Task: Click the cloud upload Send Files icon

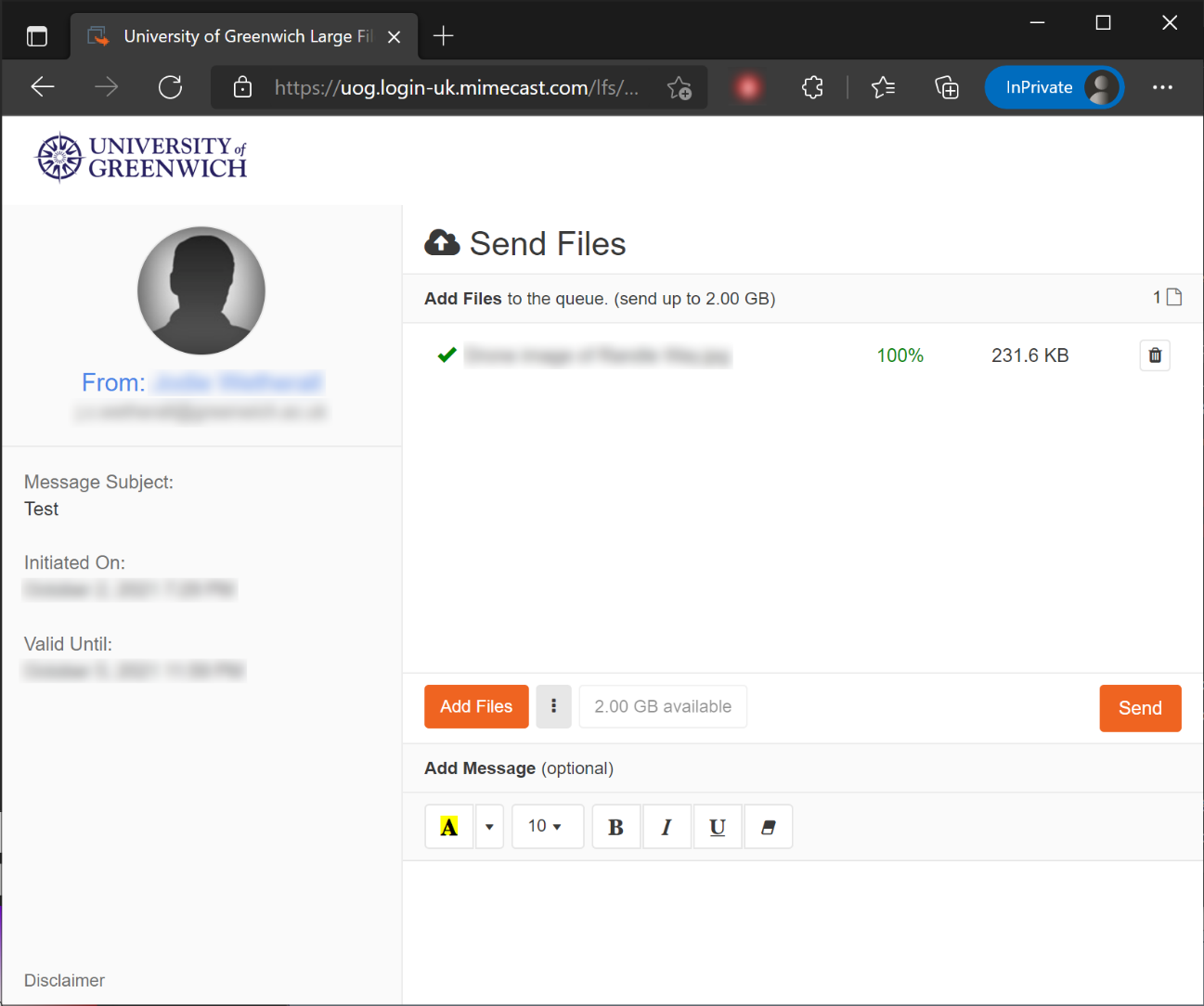Action: pos(442,243)
